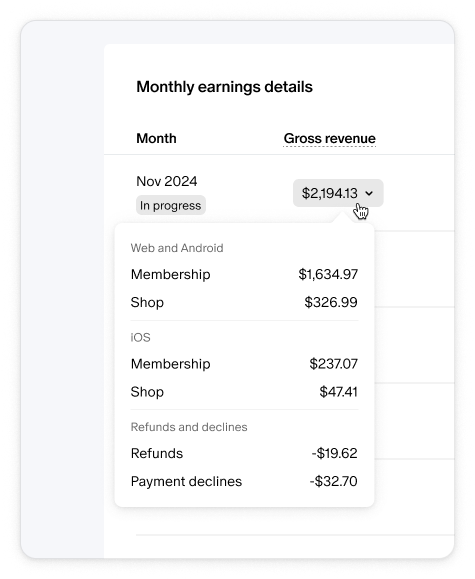The image size is (475, 579).
Task: Click the Nov 2024 month label
Action: 167,181
